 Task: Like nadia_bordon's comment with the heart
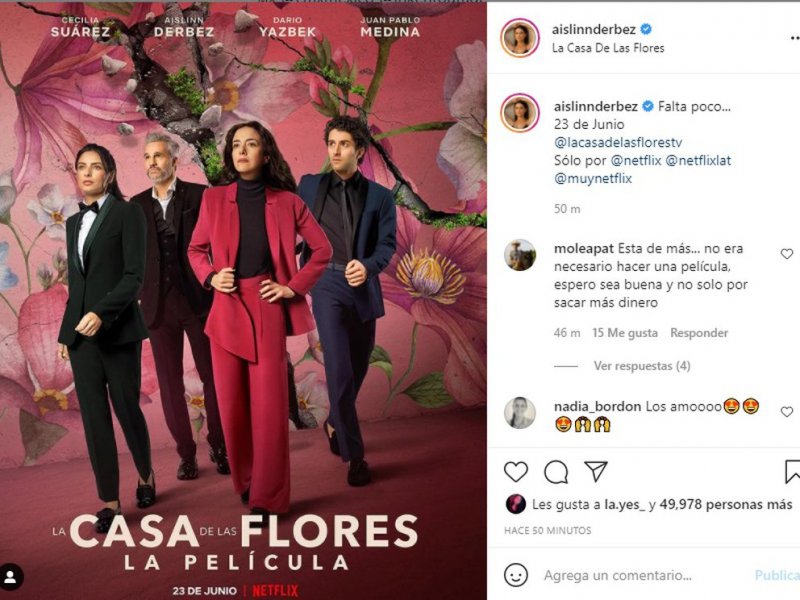(x=787, y=411)
